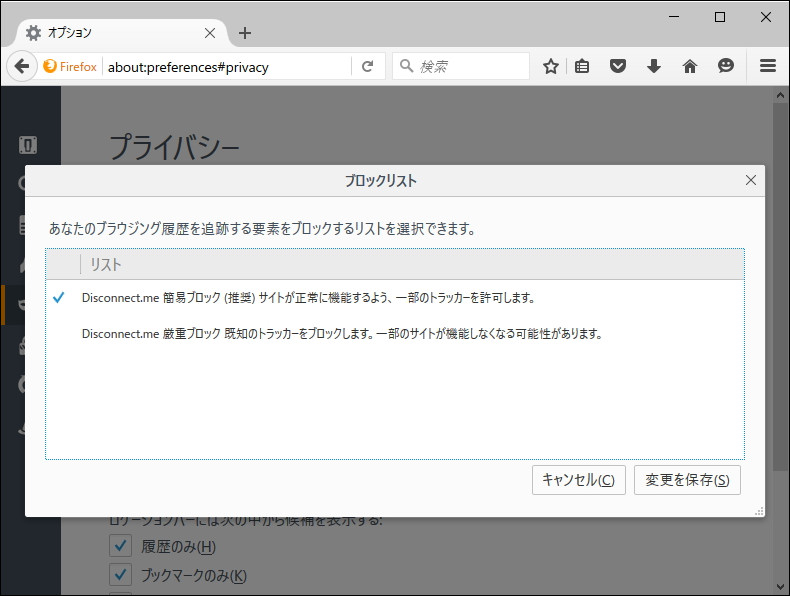Select the Disconnect.me 厳重ブロック list row
790x596 pixels.
click(x=395, y=334)
